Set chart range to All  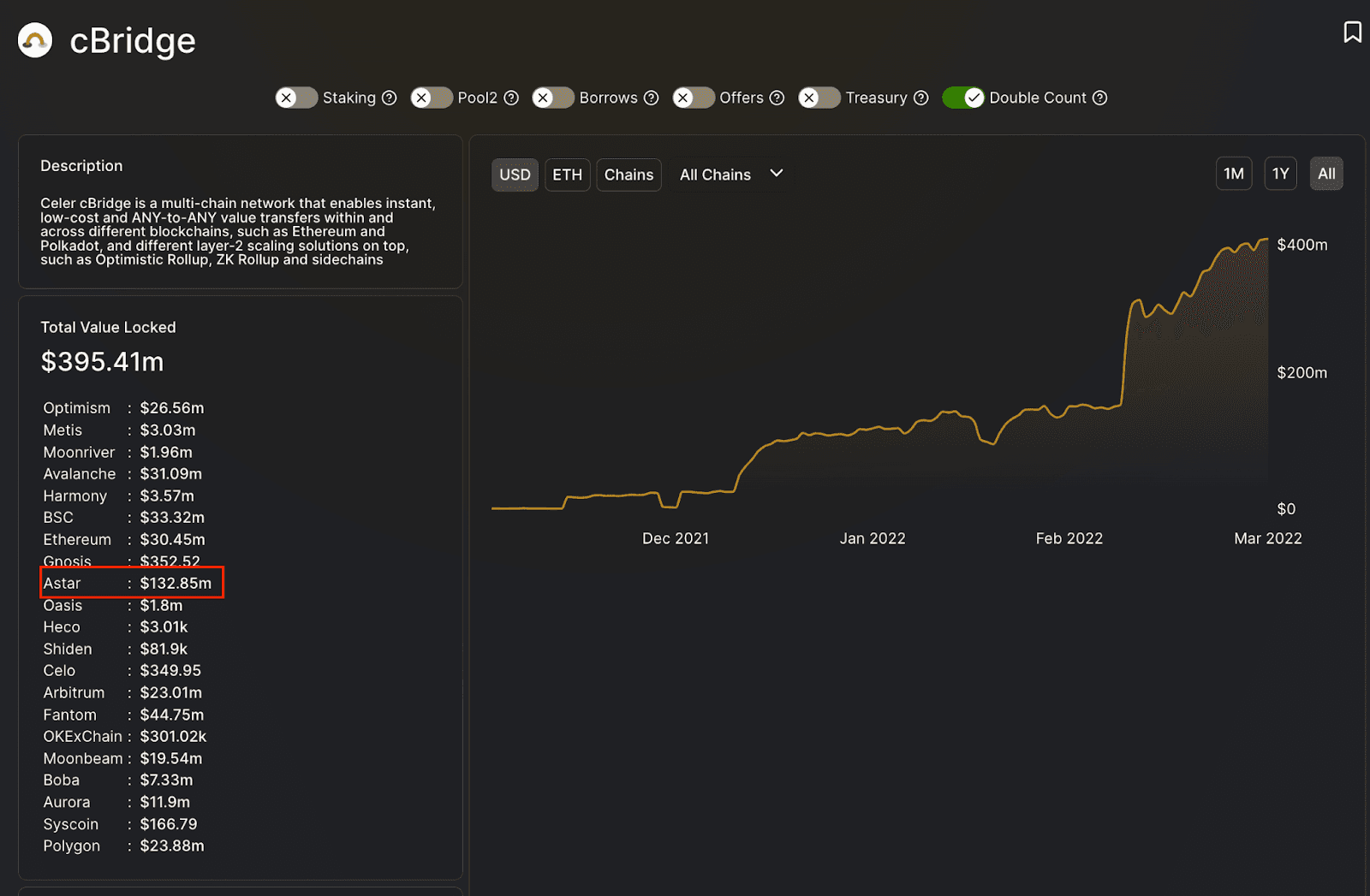pyautogui.click(x=1326, y=174)
